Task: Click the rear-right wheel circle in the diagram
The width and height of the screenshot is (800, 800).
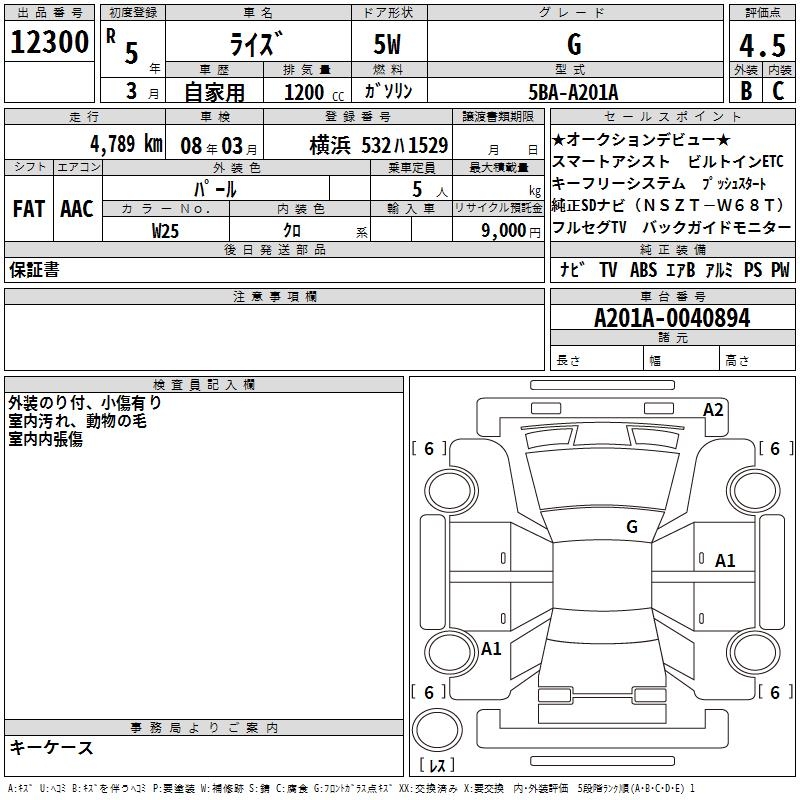Action: [754, 652]
